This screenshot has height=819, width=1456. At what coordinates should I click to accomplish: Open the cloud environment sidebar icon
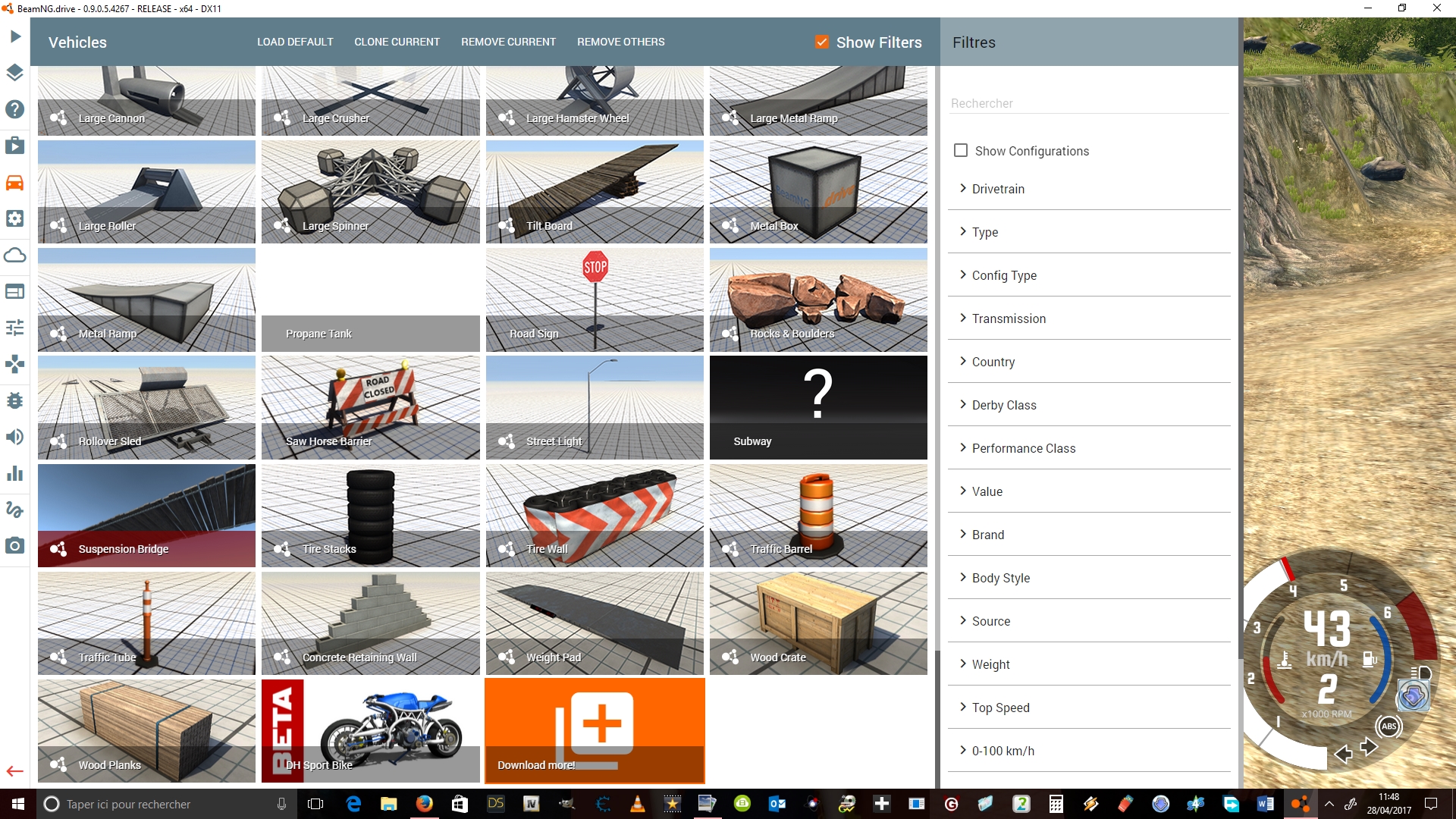[x=15, y=255]
